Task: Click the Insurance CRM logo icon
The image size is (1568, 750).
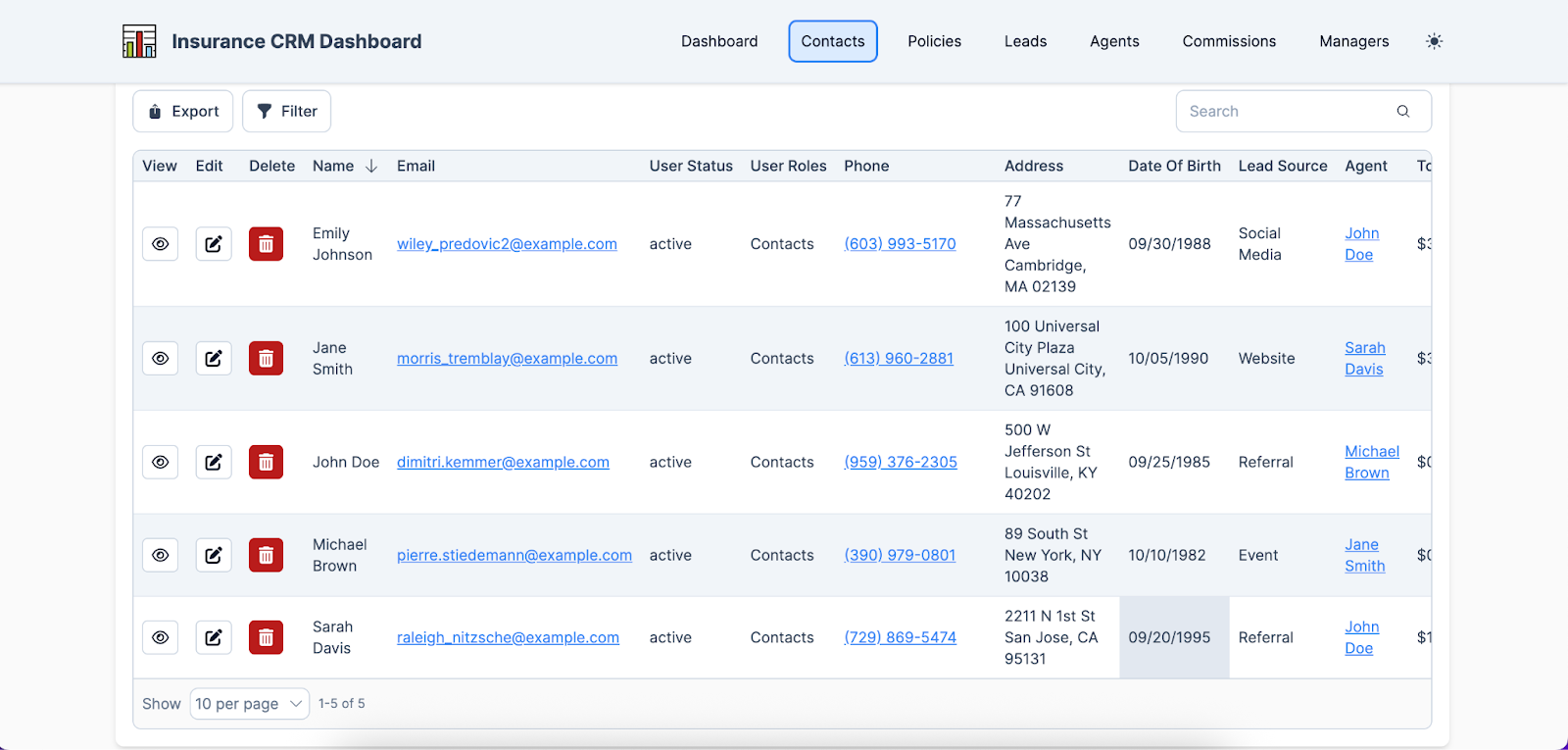Action: pyautogui.click(x=139, y=41)
